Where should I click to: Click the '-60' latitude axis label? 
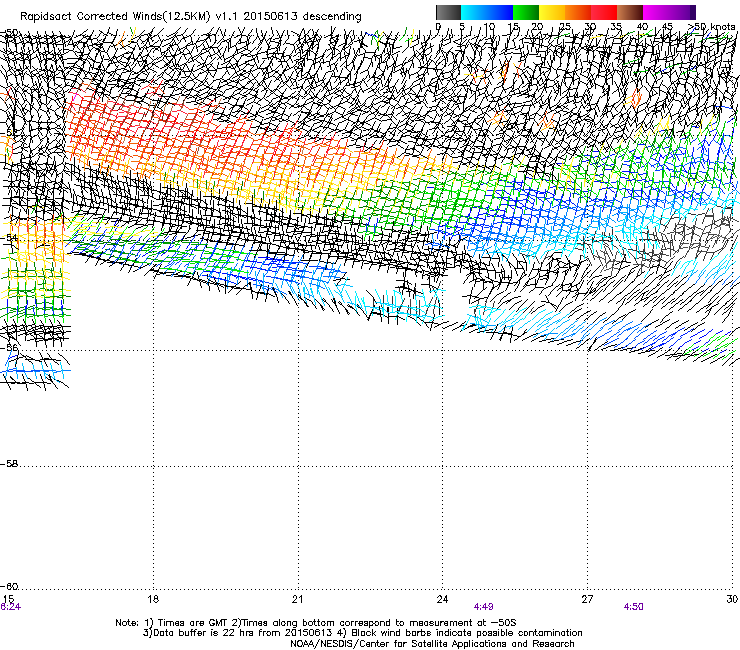[x=8, y=587]
